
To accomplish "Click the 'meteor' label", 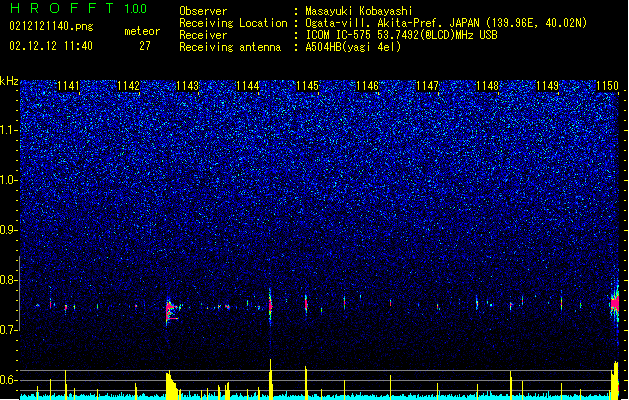I will pos(142,31).
